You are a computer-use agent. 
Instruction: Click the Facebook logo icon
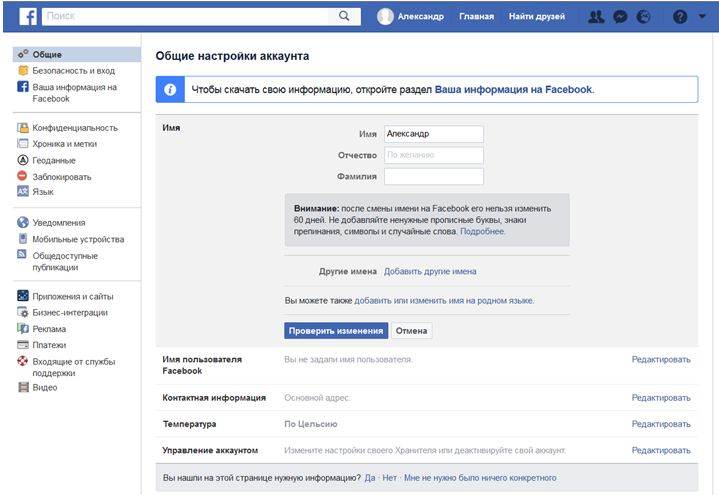point(28,17)
